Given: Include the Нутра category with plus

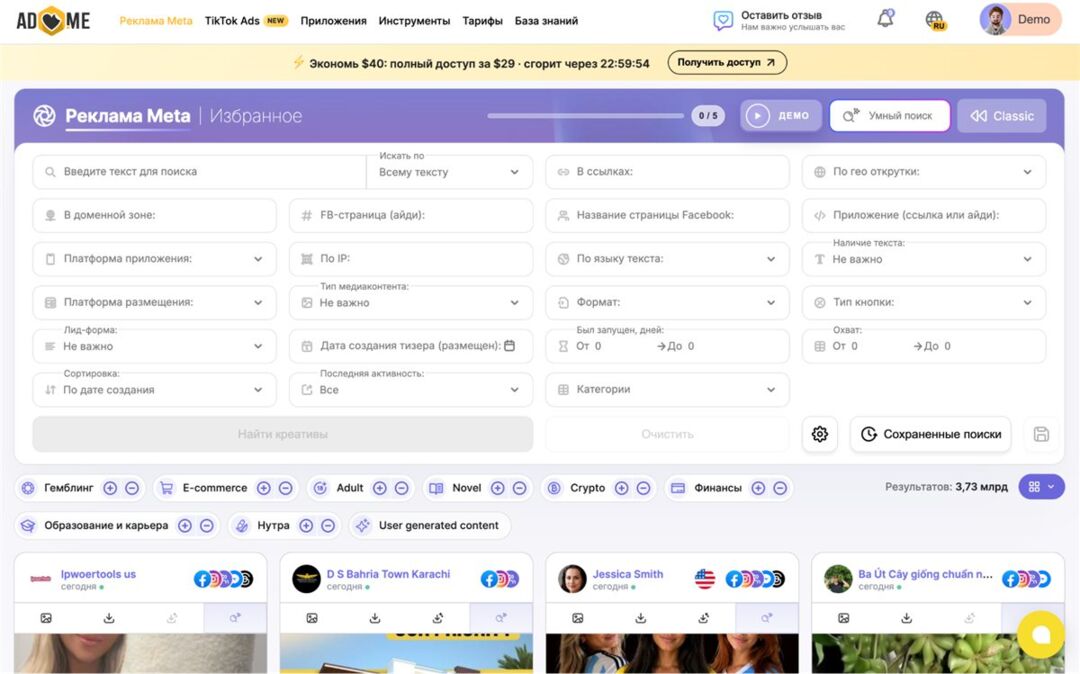Looking at the screenshot, I should [307, 526].
